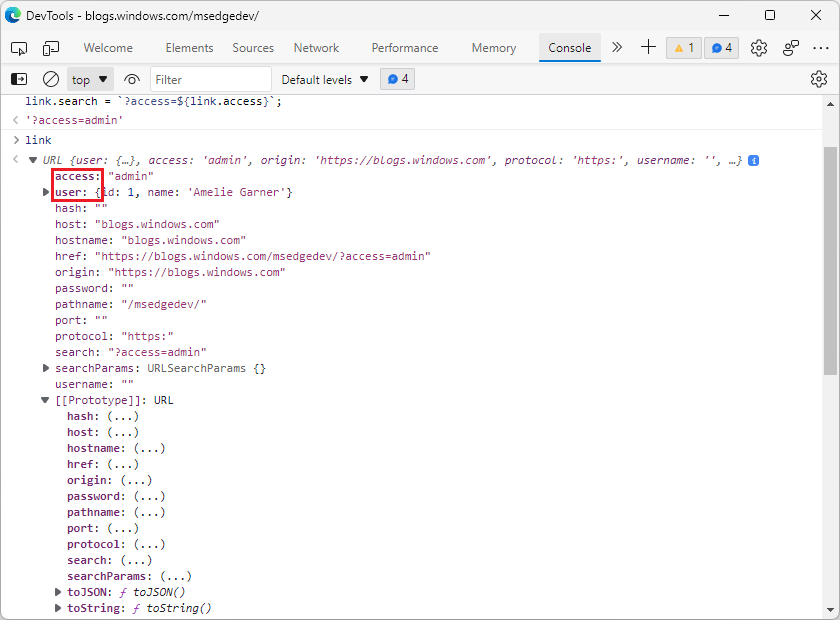Invoke getter for prototype hostname (...)
Screen dimensions: 840x620
[x=149, y=448]
